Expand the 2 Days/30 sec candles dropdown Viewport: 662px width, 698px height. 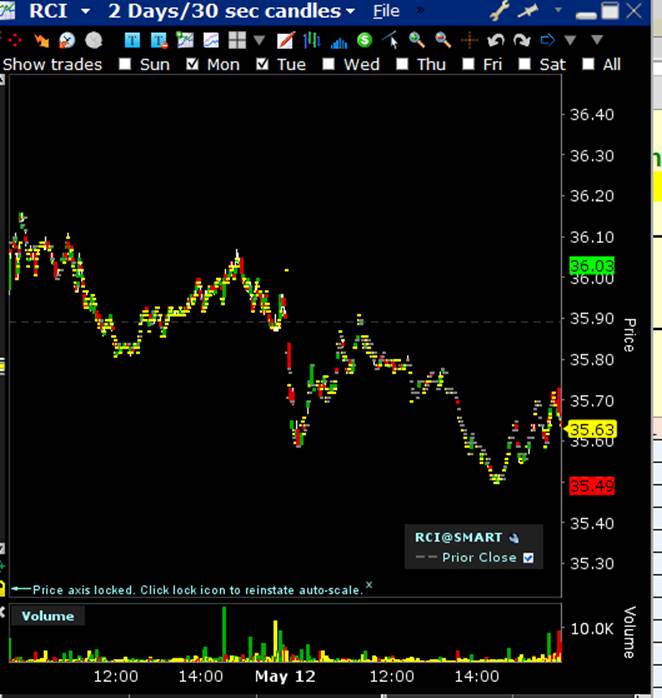pos(350,12)
